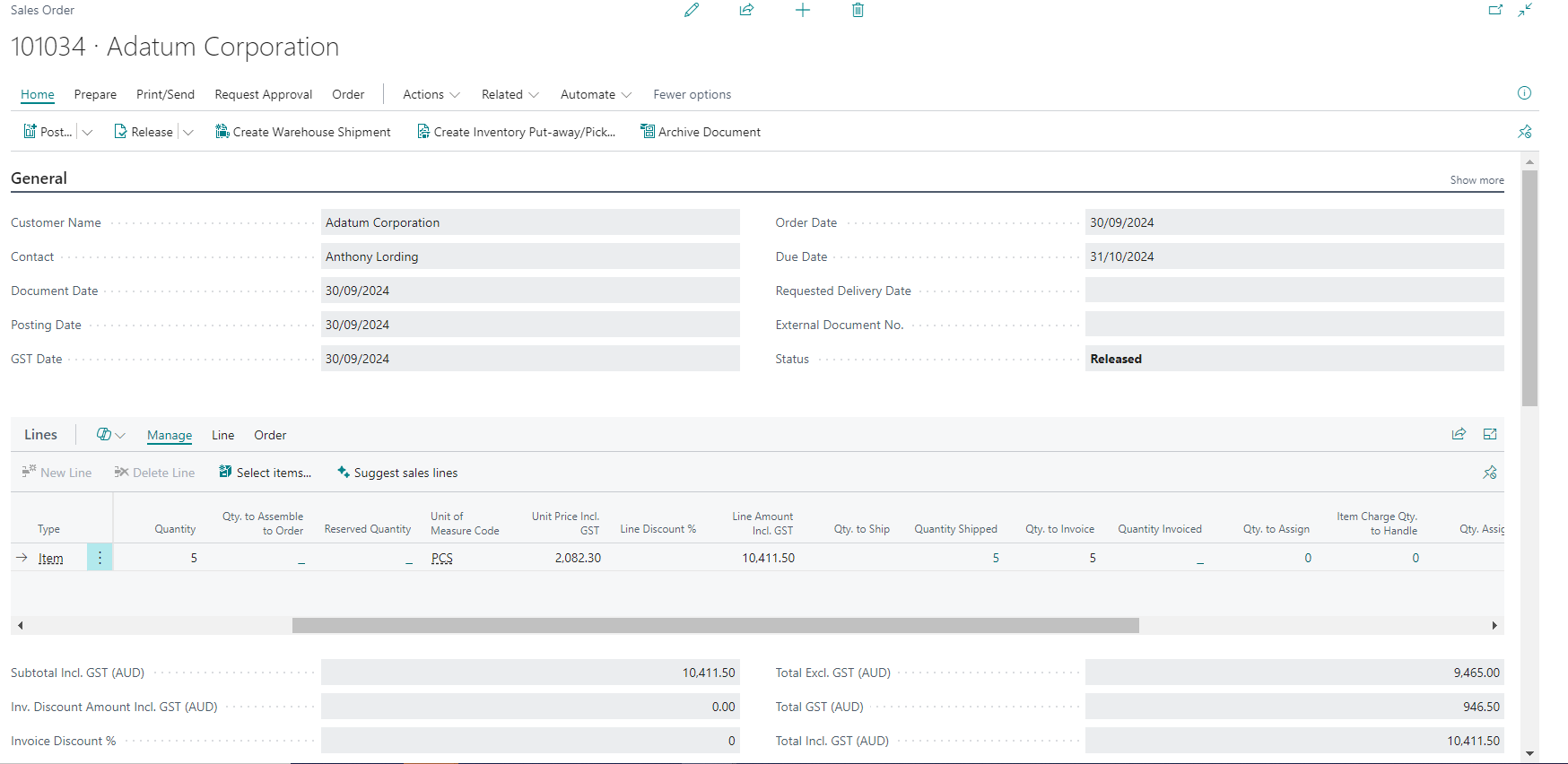This screenshot has height=764, width=1568.
Task: Select the Home tab
Action: (x=38, y=94)
